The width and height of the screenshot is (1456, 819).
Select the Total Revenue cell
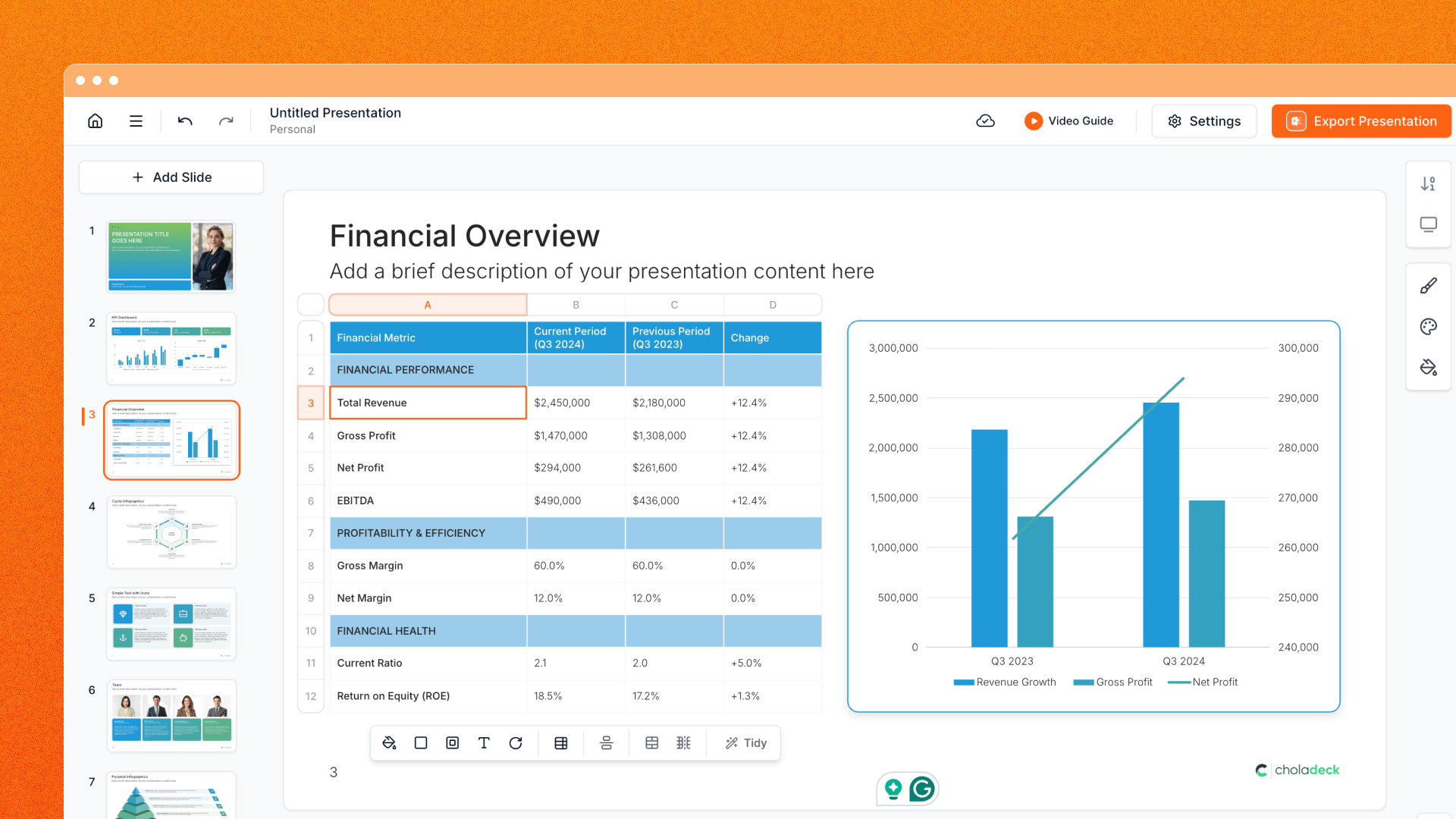(x=428, y=403)
